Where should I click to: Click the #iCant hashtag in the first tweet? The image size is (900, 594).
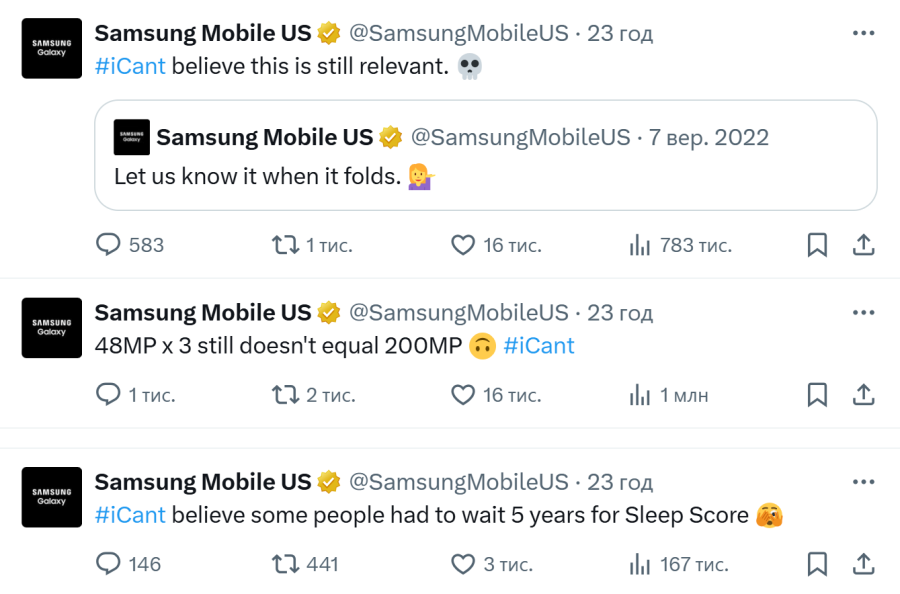130,66
